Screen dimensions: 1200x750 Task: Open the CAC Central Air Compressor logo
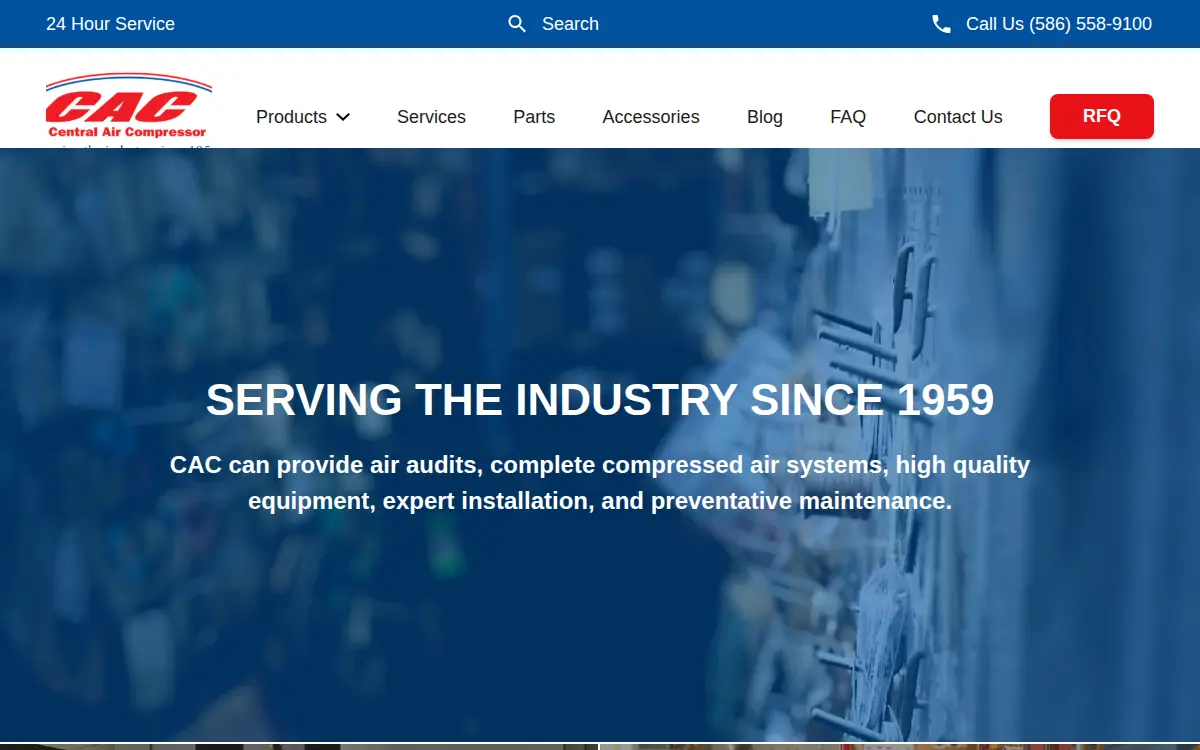(x=128, y=110)
